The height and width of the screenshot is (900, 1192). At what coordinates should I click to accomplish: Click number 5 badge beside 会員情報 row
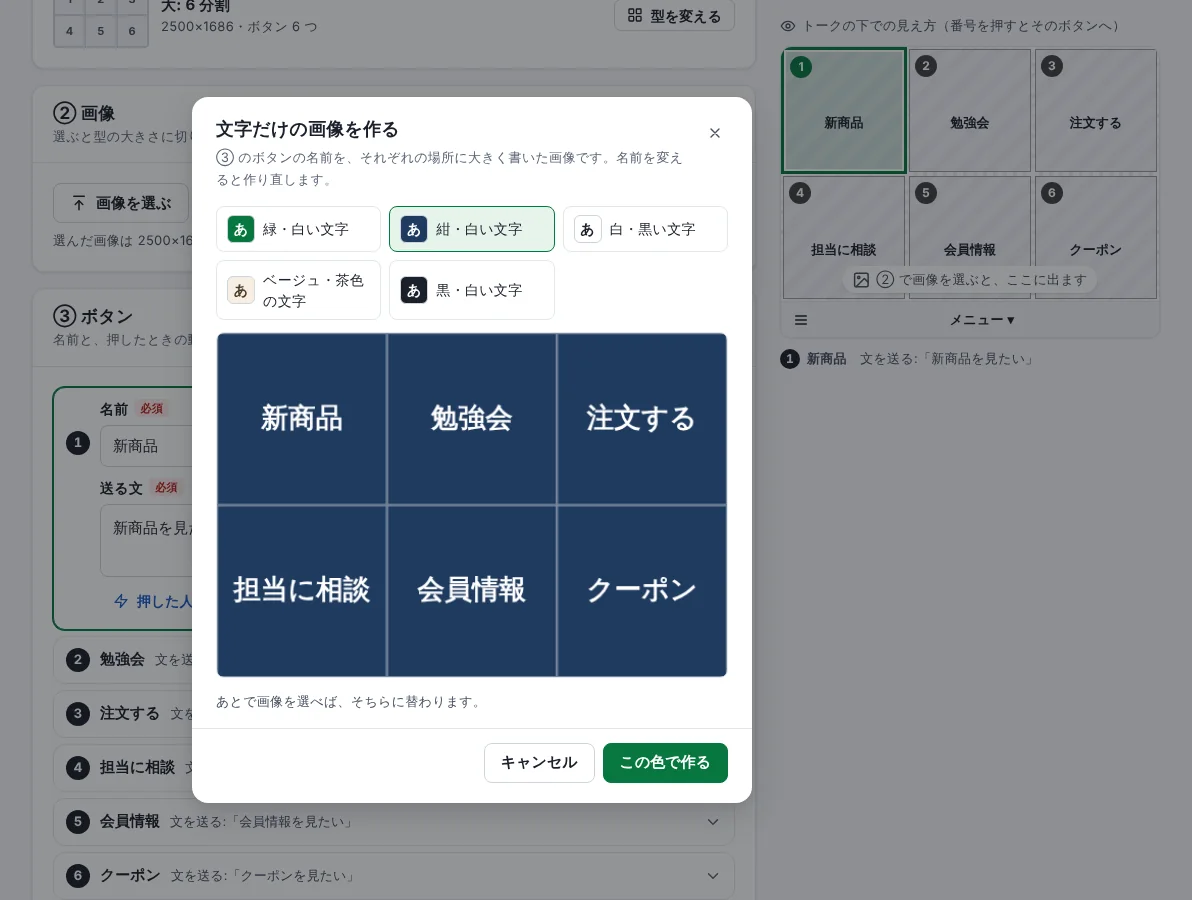[78, 822]
